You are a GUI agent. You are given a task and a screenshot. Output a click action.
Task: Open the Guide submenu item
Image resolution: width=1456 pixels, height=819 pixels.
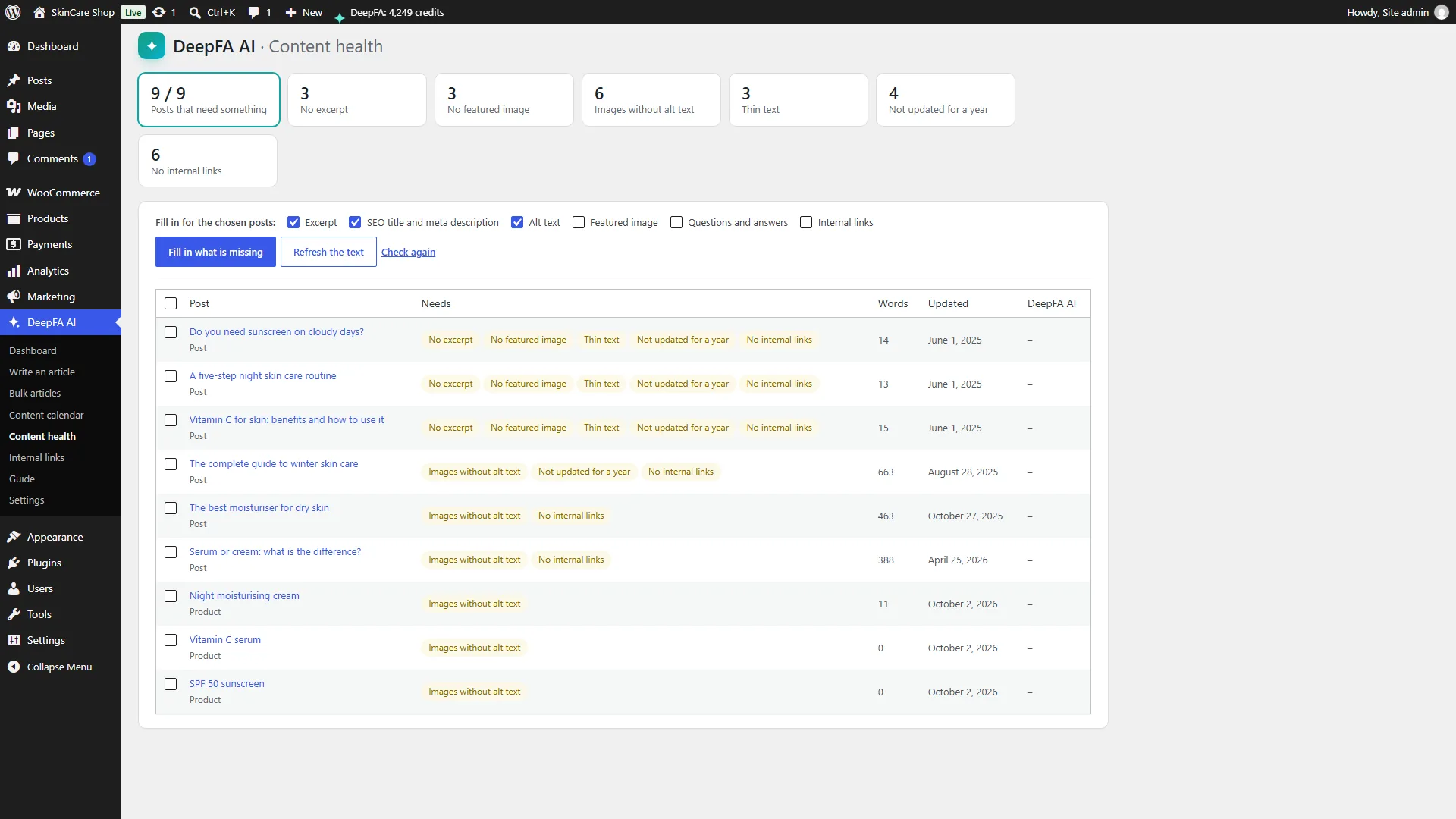[22, 479]
